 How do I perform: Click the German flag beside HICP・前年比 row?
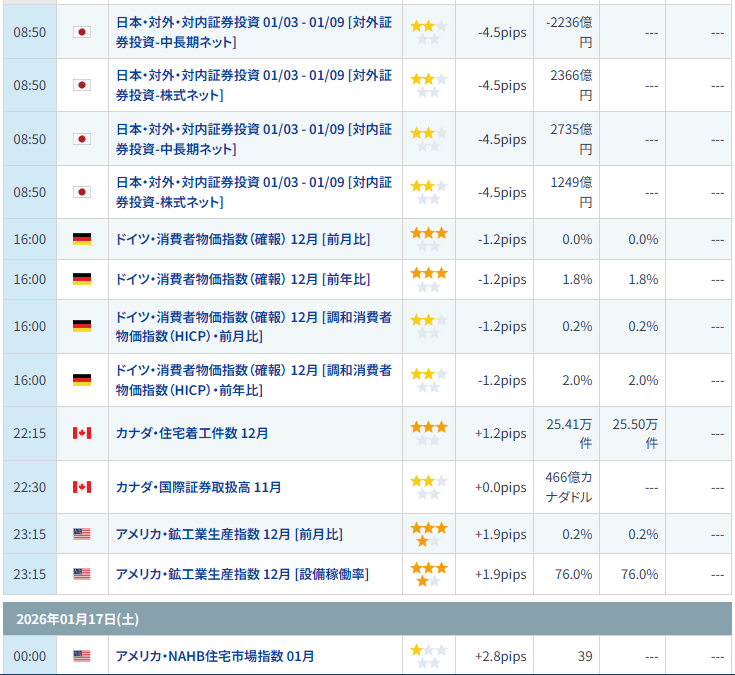tap(82, 380)
